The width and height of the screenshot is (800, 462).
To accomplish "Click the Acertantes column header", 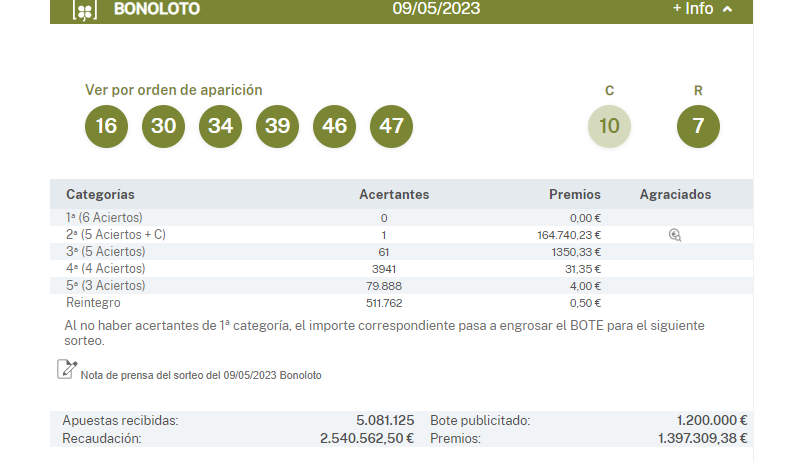I will pyautogui.click(x=394, y=194).
